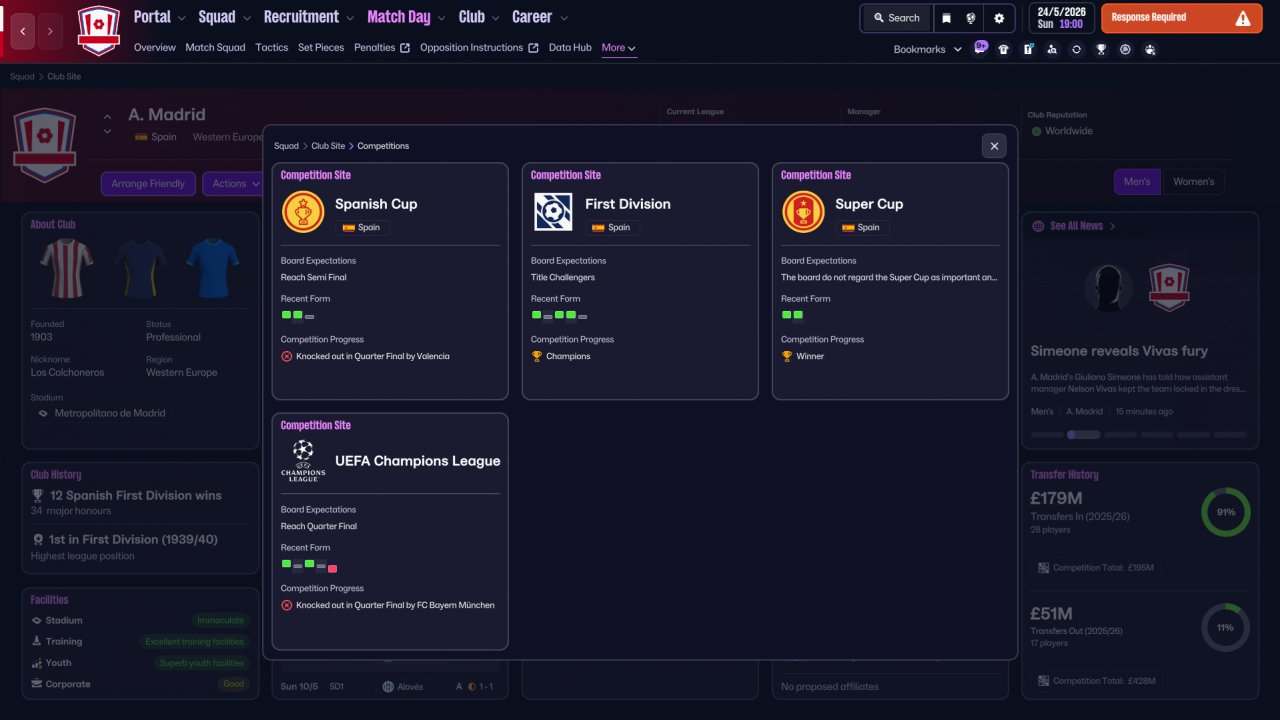Viewport: 1280px width, 720px height.
Task: Click the shirt icon in Bookmarks bar
Action: pyautogui.click(x=1004, y=49)
